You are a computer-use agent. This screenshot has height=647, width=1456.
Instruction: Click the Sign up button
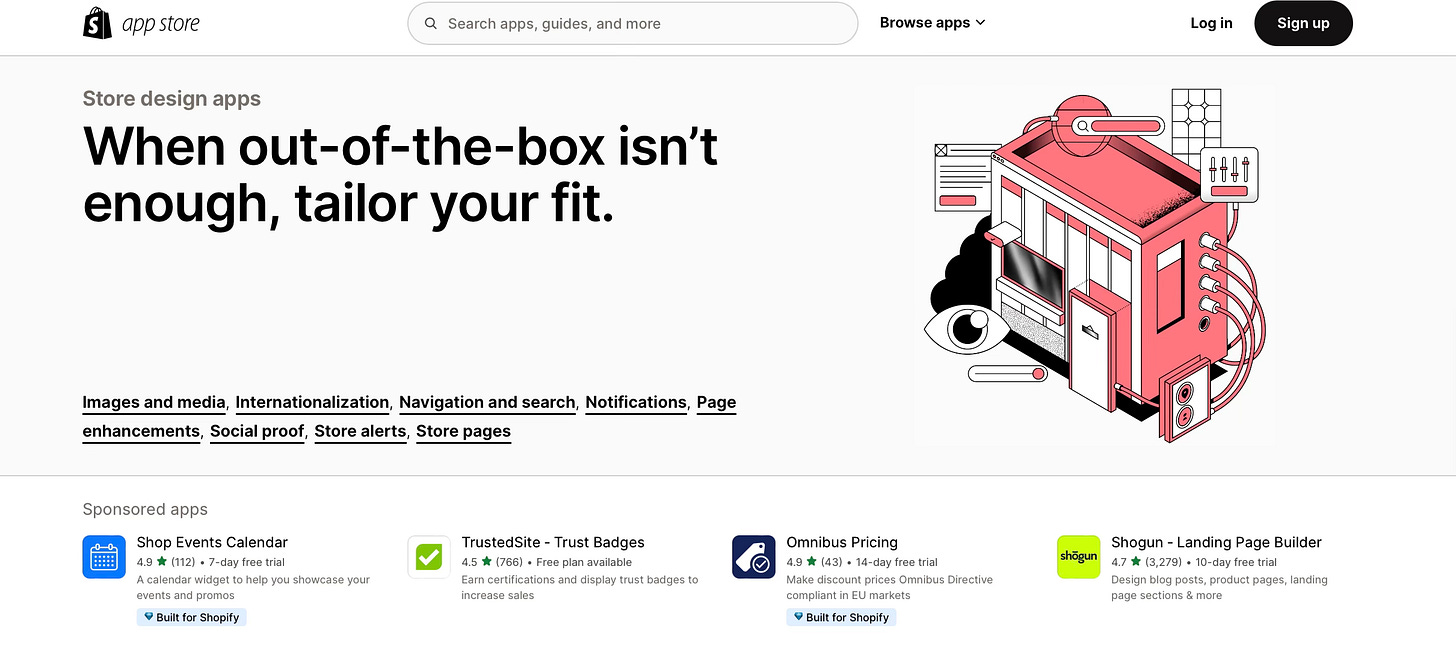coord(1303,23)
